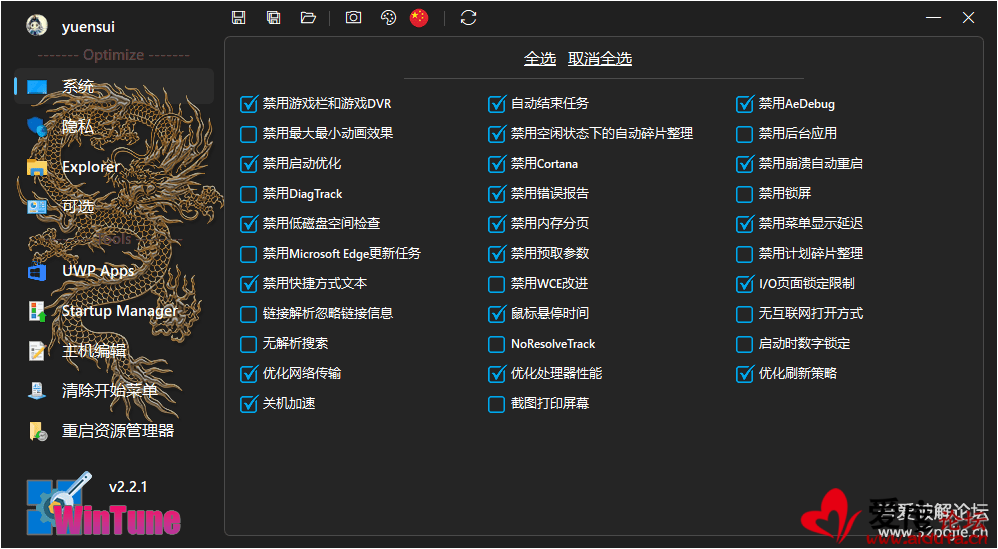Uncheck I/O页面锁定限制
This screenshot has height=549, width=998.
click(745, 284)
